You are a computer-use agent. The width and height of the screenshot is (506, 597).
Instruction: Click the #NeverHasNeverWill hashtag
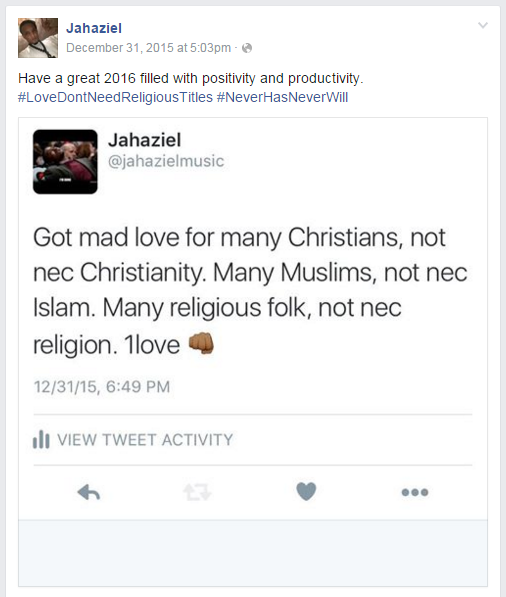click(283, 97)
